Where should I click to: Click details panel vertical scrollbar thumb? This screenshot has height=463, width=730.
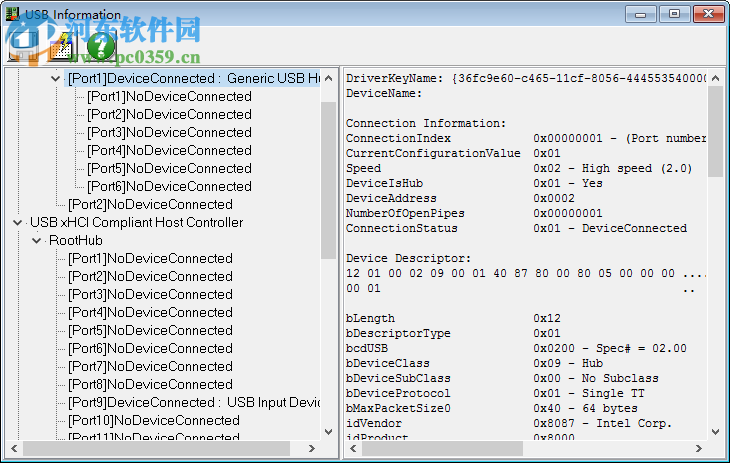click(x=716, y=132)
